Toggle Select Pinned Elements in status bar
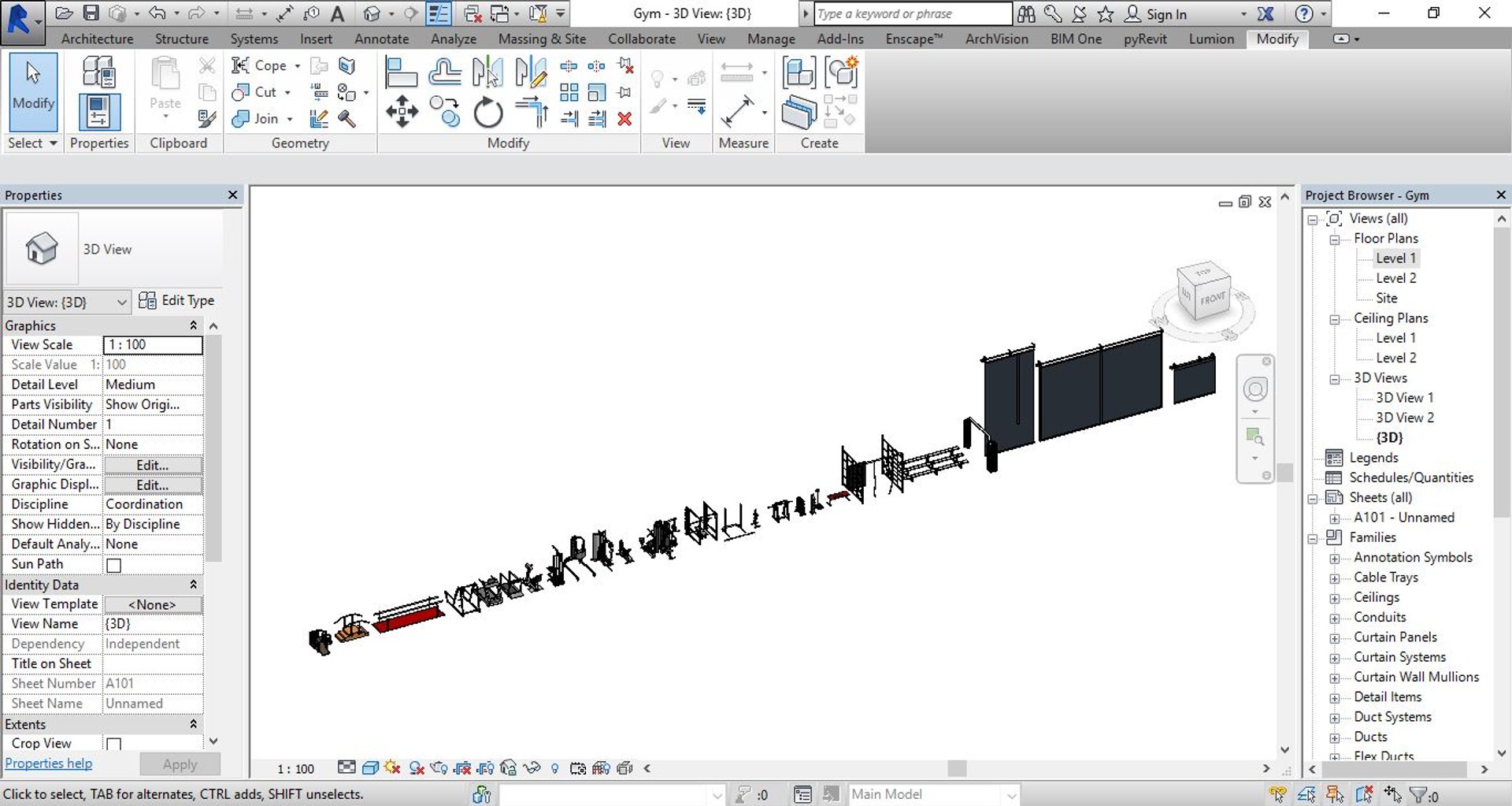The height and width of the screenshot is (806, 1512). point(1335,795)
